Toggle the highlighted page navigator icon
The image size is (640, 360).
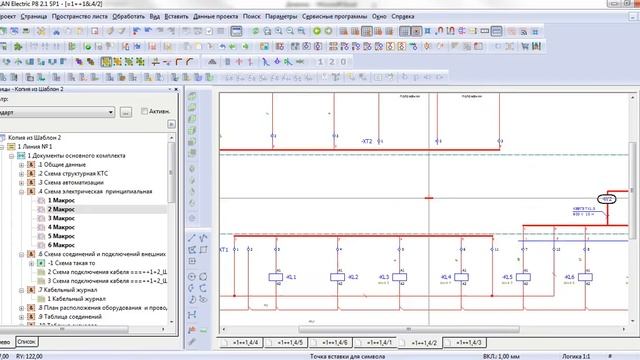[236, 31]
